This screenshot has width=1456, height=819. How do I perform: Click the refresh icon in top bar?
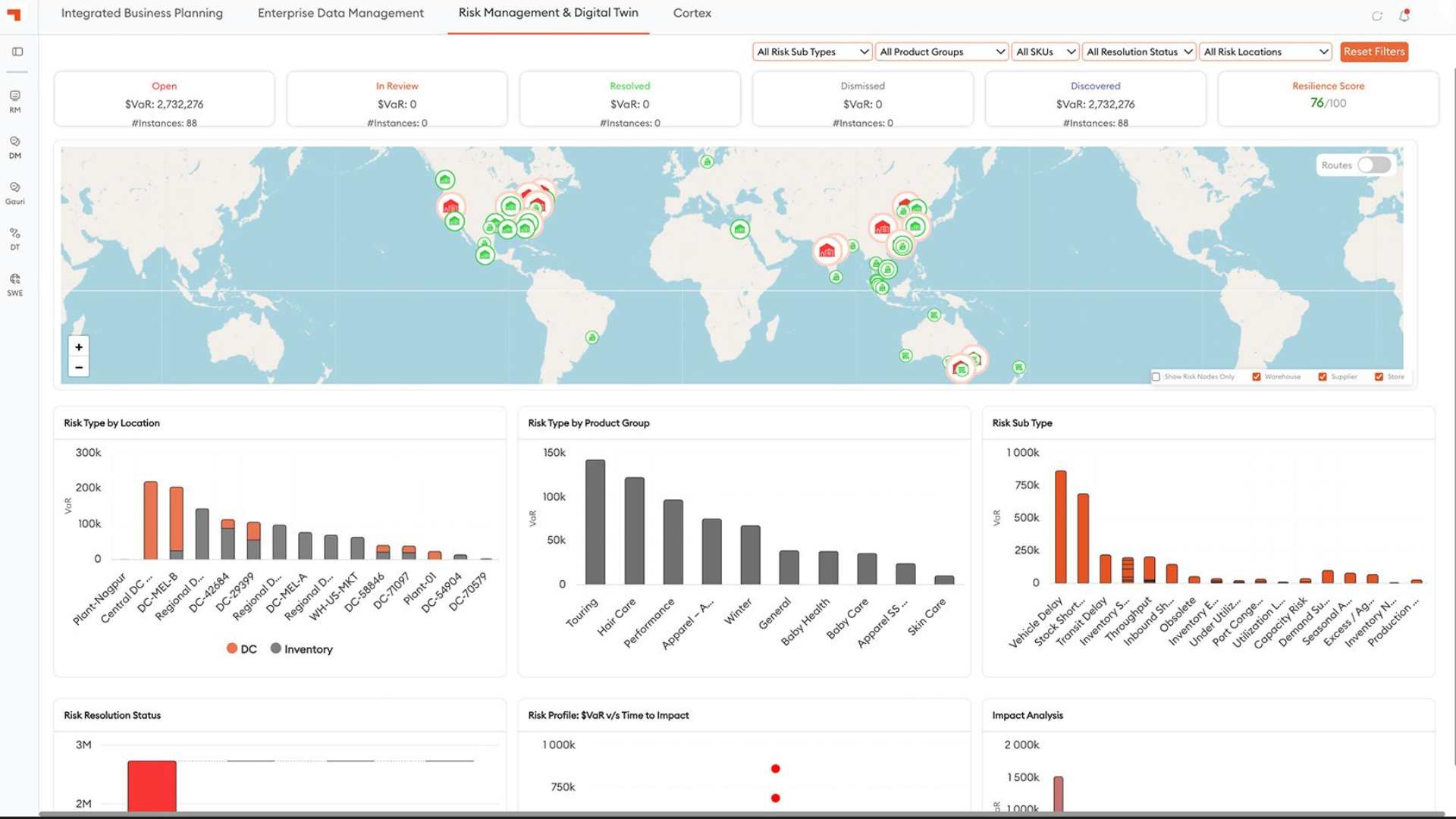click(x=1377, y=16)
